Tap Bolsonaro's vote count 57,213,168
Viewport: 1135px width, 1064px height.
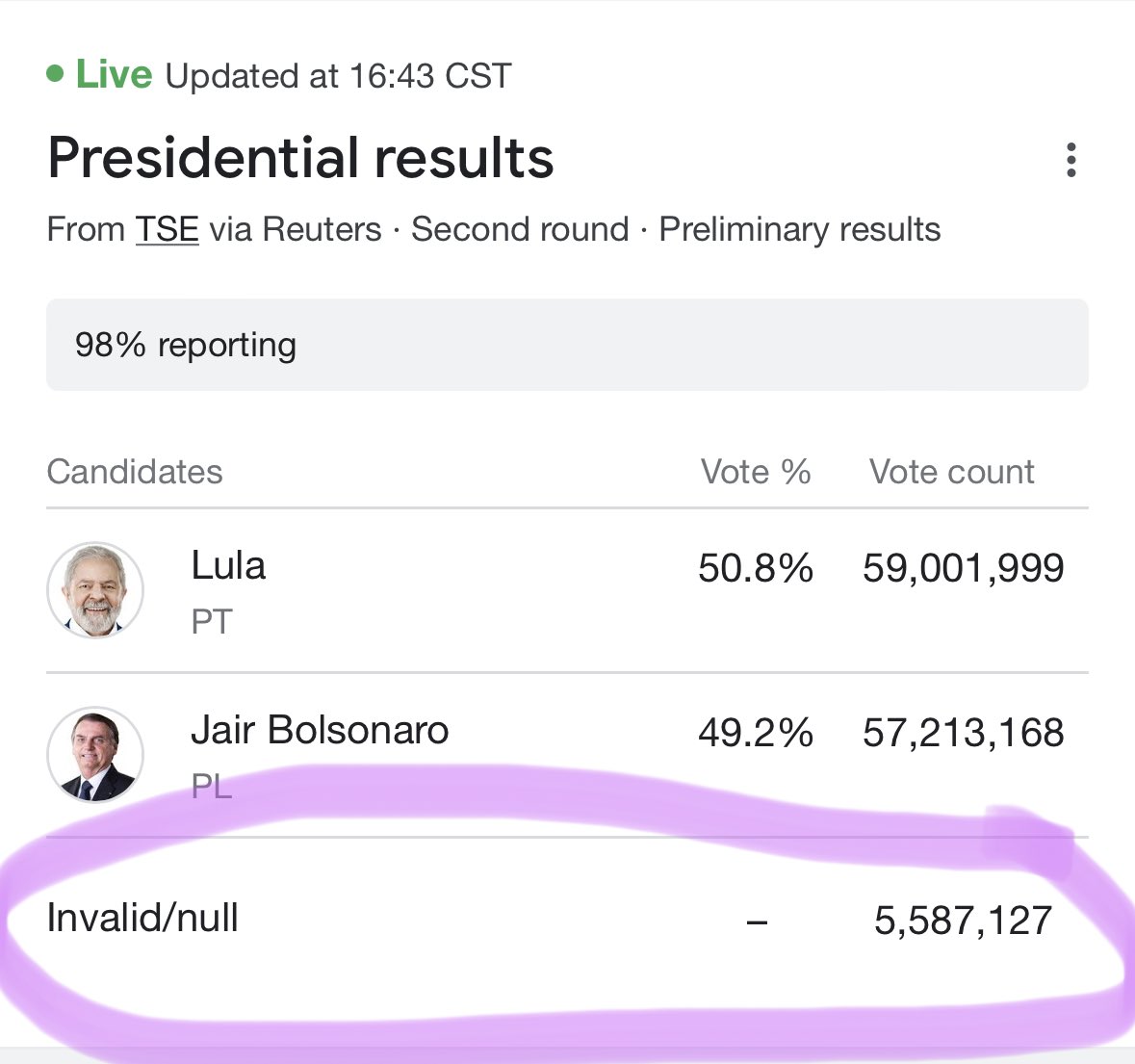pos(964,733)
